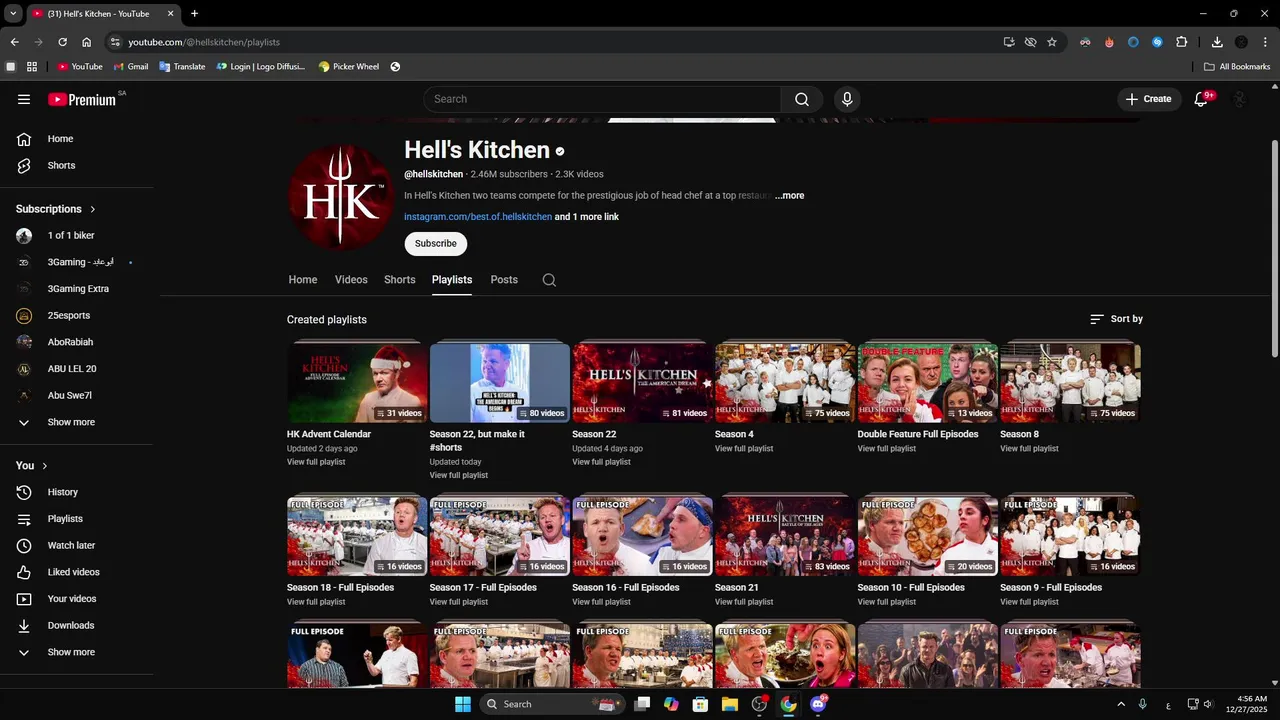Click the Hell's Kitchen channel avatar

[x=340, y=196]
